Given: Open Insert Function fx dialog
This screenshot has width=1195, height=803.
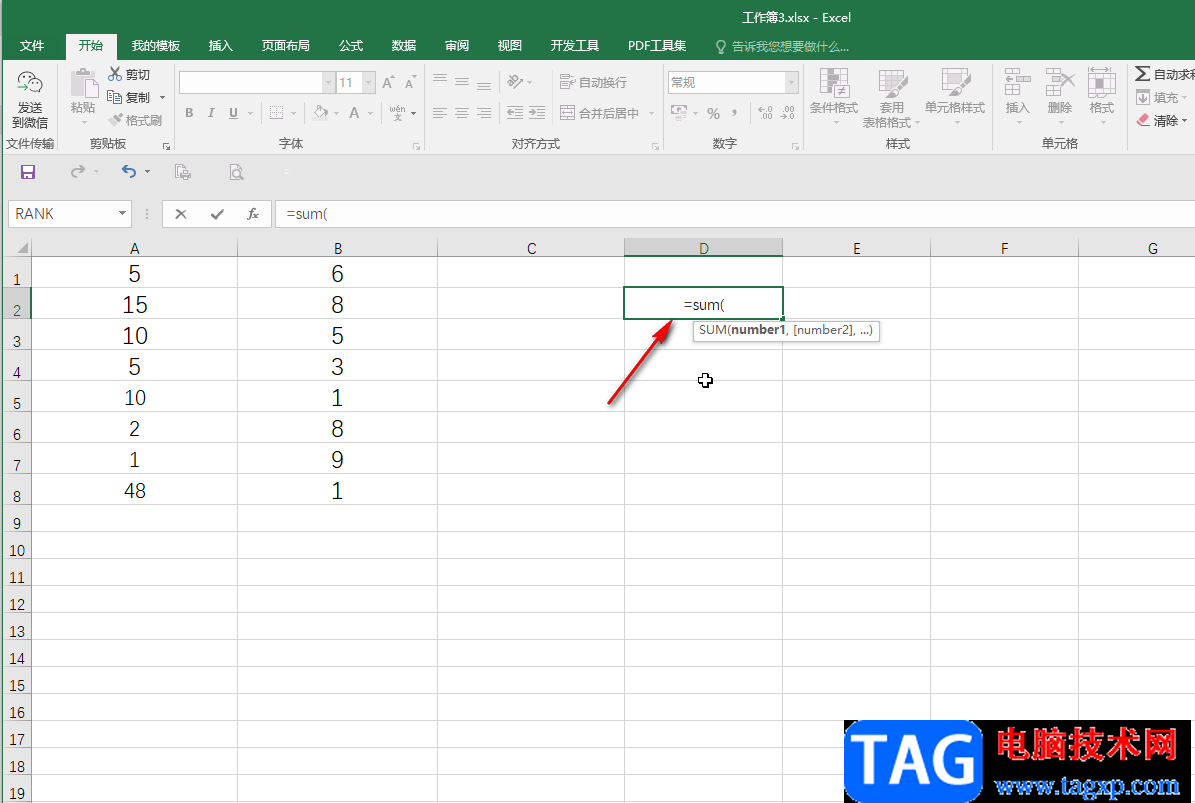Looking at the screenshot, I should pos(253,214).
